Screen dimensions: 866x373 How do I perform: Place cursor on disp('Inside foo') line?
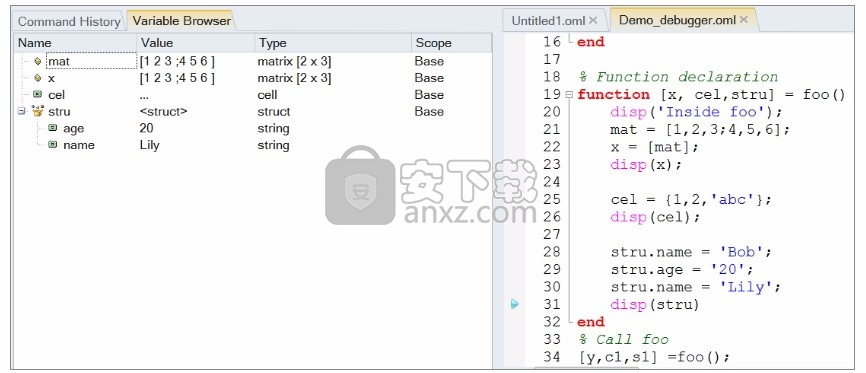pyautogui.click(x=696, y=112)
